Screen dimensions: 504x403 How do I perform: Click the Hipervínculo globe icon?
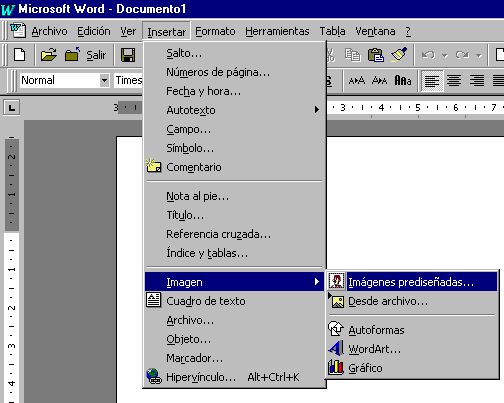pos(154,376)
